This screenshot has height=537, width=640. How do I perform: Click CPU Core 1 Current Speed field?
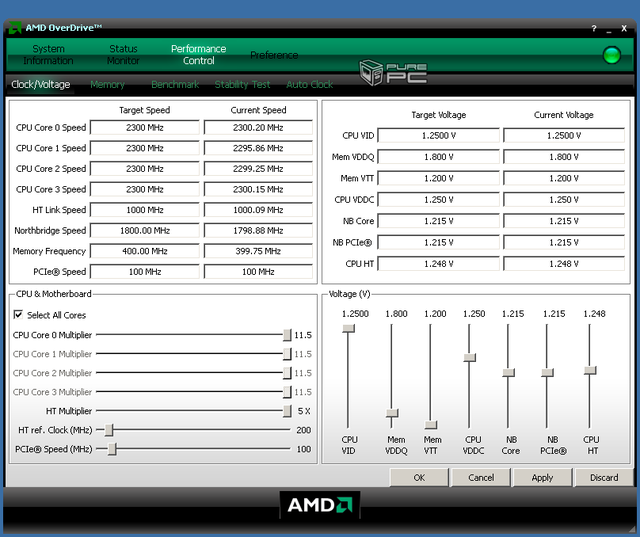point(258,148)
